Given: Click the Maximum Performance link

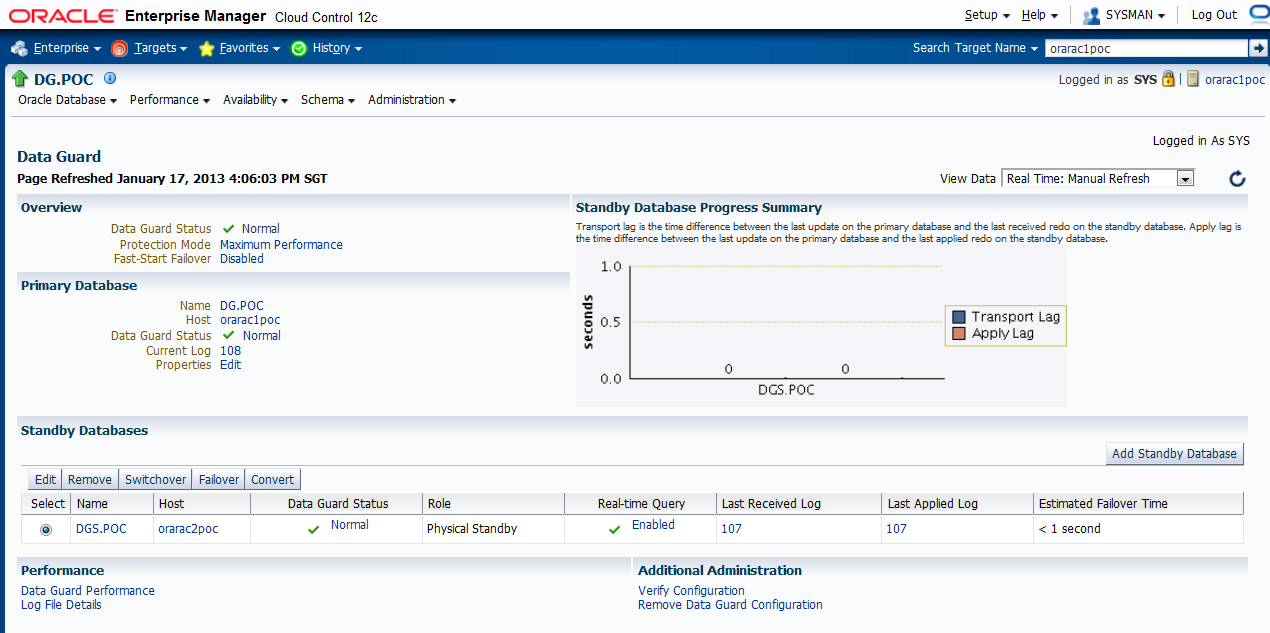Looking at the screenshot, I should coord(281,245).
